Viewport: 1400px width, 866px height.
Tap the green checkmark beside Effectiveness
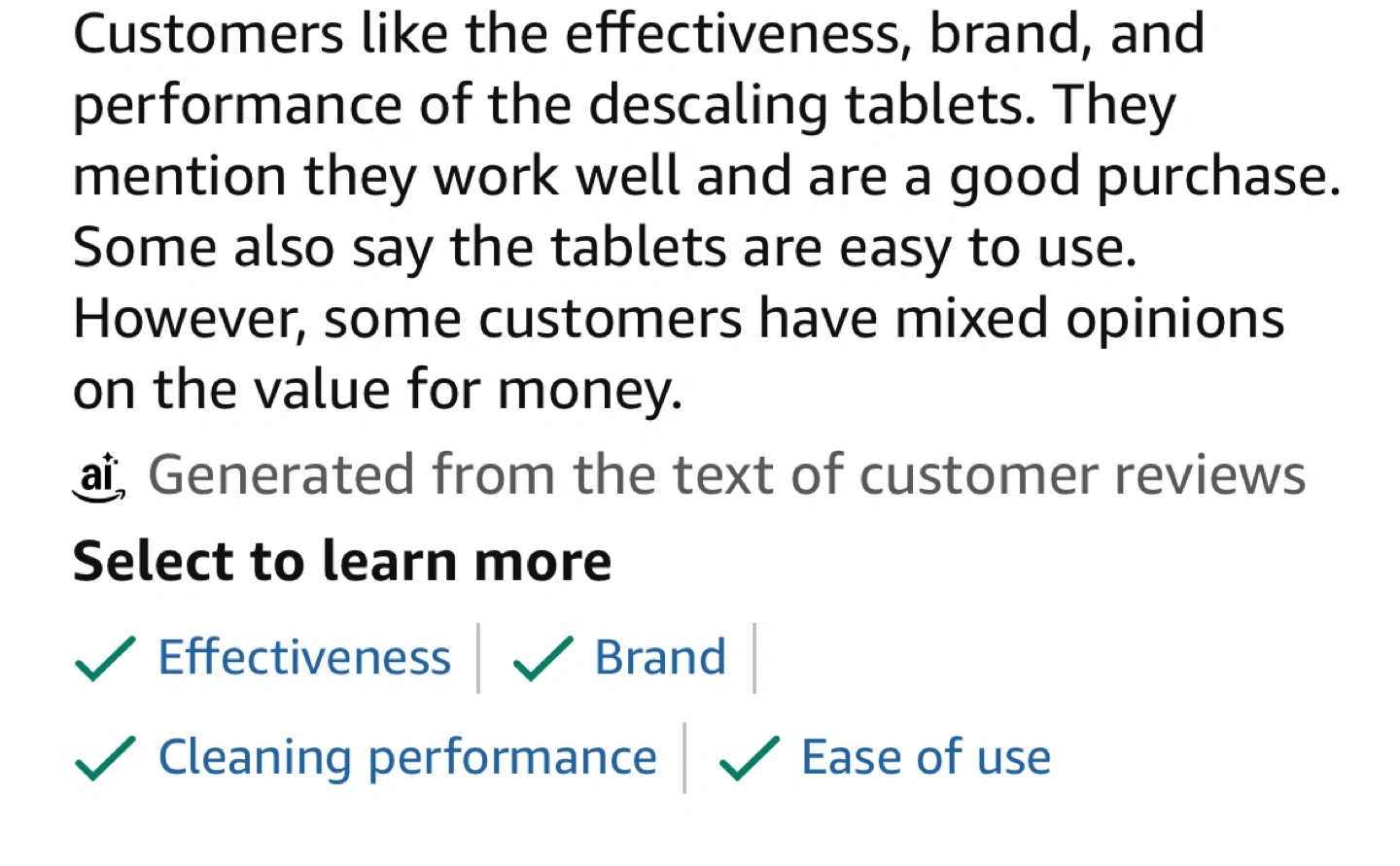click(x=105, y=659)
